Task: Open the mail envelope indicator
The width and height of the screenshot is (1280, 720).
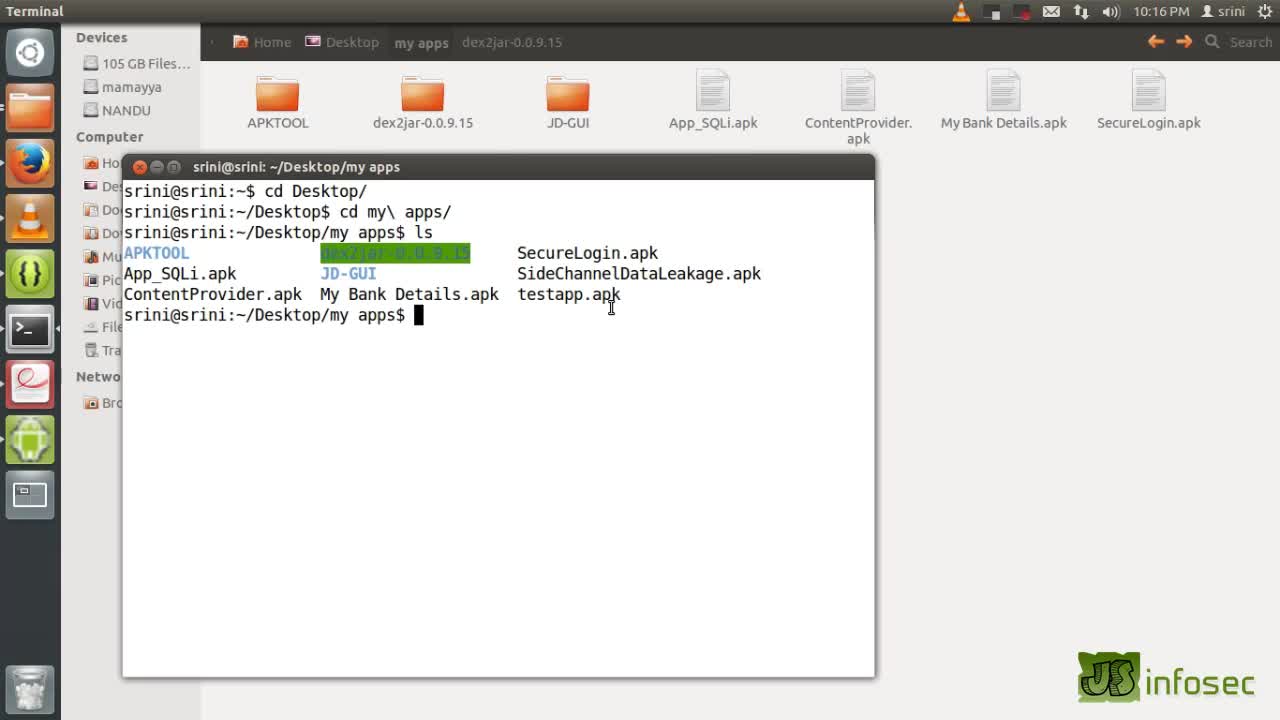Action: tap(1051, 12)
